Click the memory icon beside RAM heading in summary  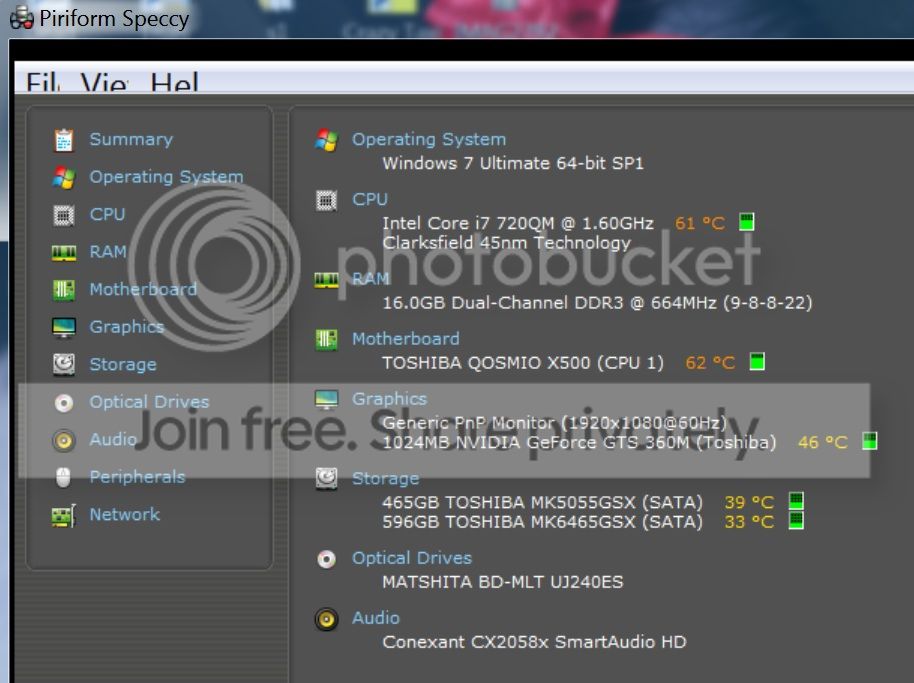coord(326,280)
